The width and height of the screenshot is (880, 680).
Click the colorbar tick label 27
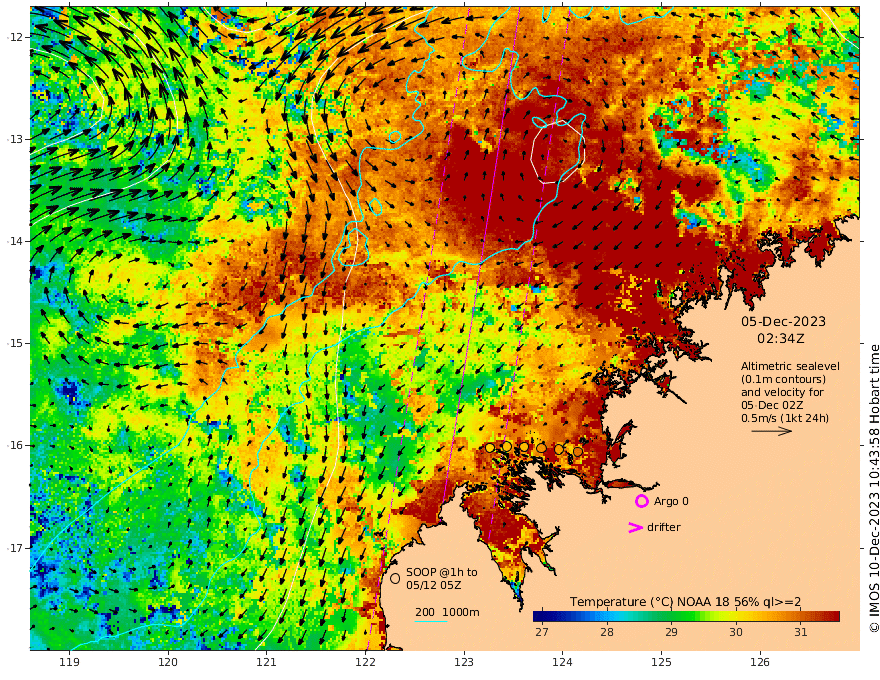542,632
